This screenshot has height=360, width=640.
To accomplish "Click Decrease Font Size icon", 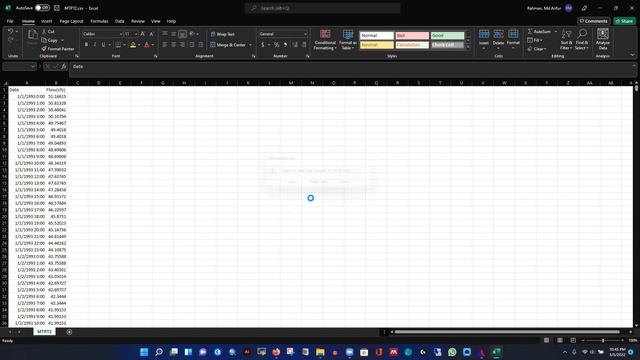I will pyautogui.click(x=151, y=34).
